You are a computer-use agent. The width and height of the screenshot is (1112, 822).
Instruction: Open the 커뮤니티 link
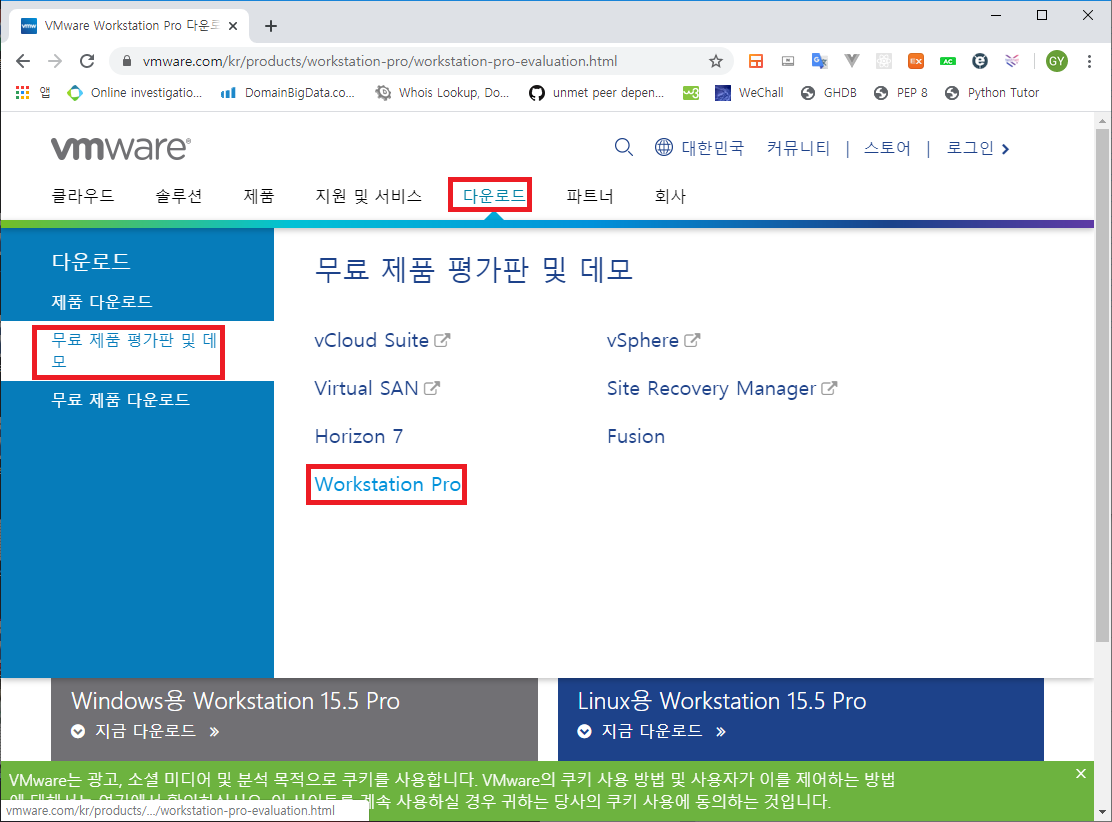pos(798,148)
